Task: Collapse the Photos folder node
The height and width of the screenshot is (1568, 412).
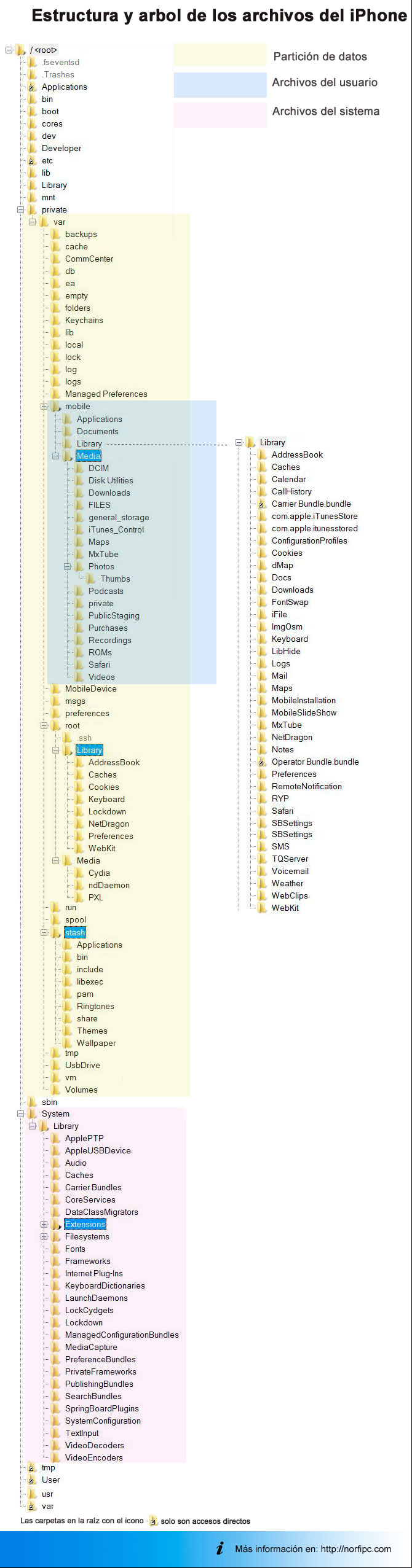Action: click(68, 566)
